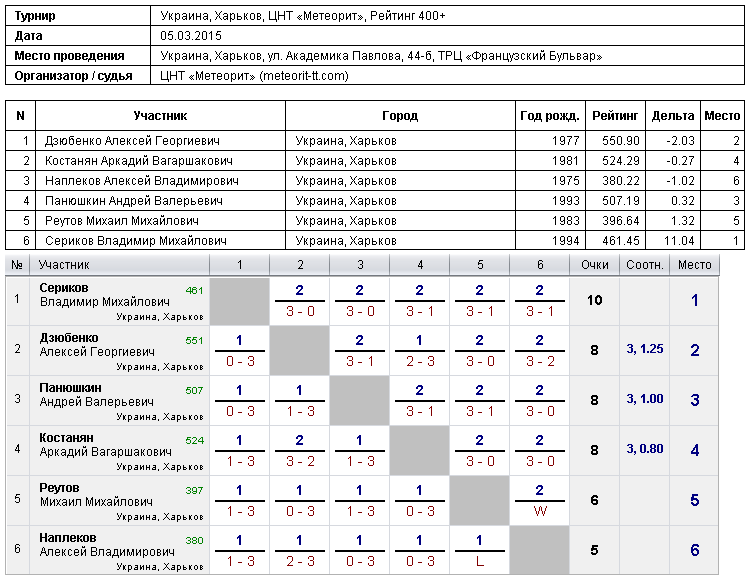Image resolution: width=746 pixels, height=576 pixels.
Task: Click Реутов's points total 6
Action: (x=595, y=500)
